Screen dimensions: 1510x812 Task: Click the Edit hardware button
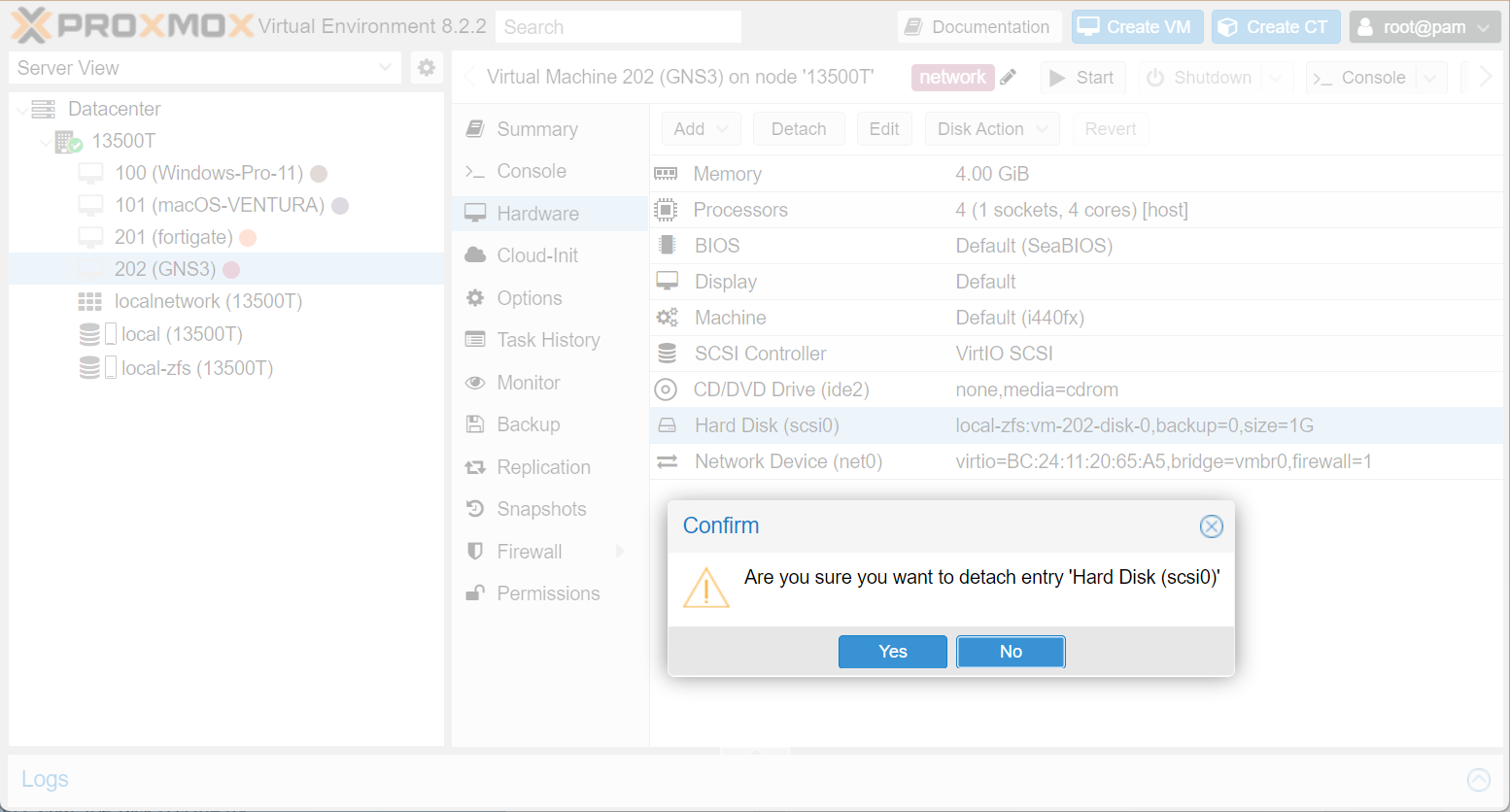point(884,129)
